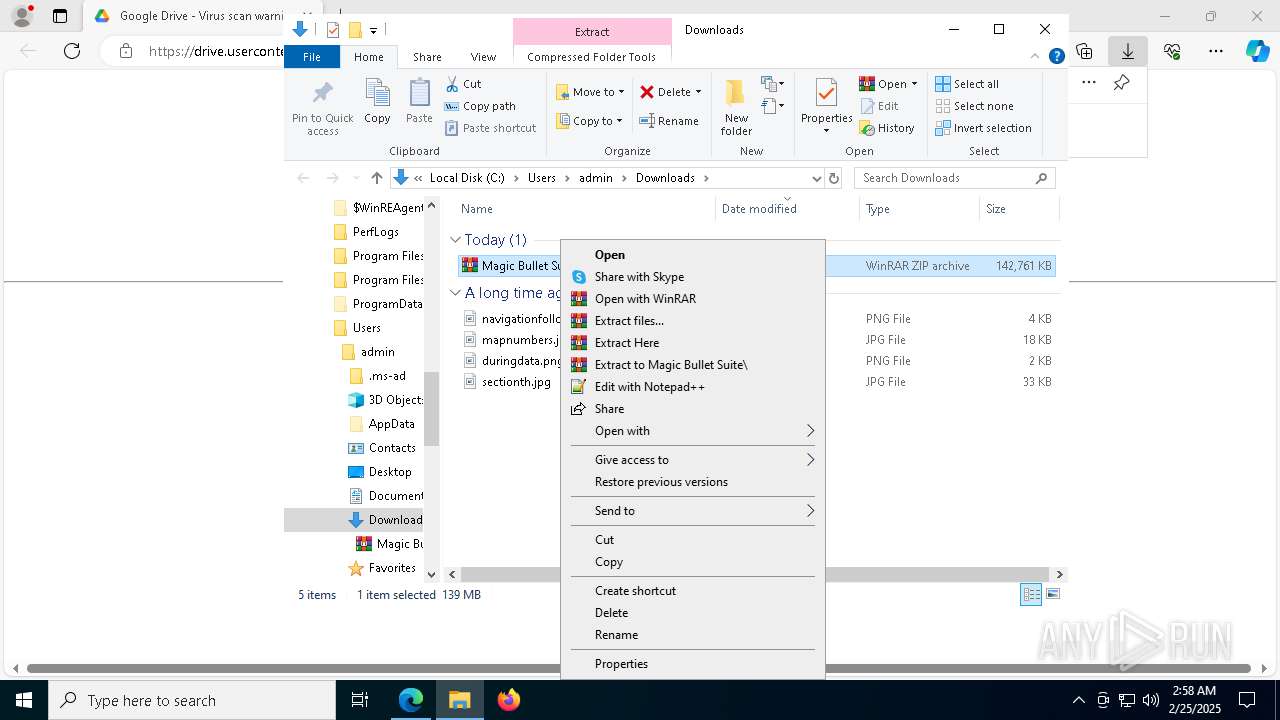Open Edge Copilot icon
Screen dimensions: 1280x720
coord(1258,51)
